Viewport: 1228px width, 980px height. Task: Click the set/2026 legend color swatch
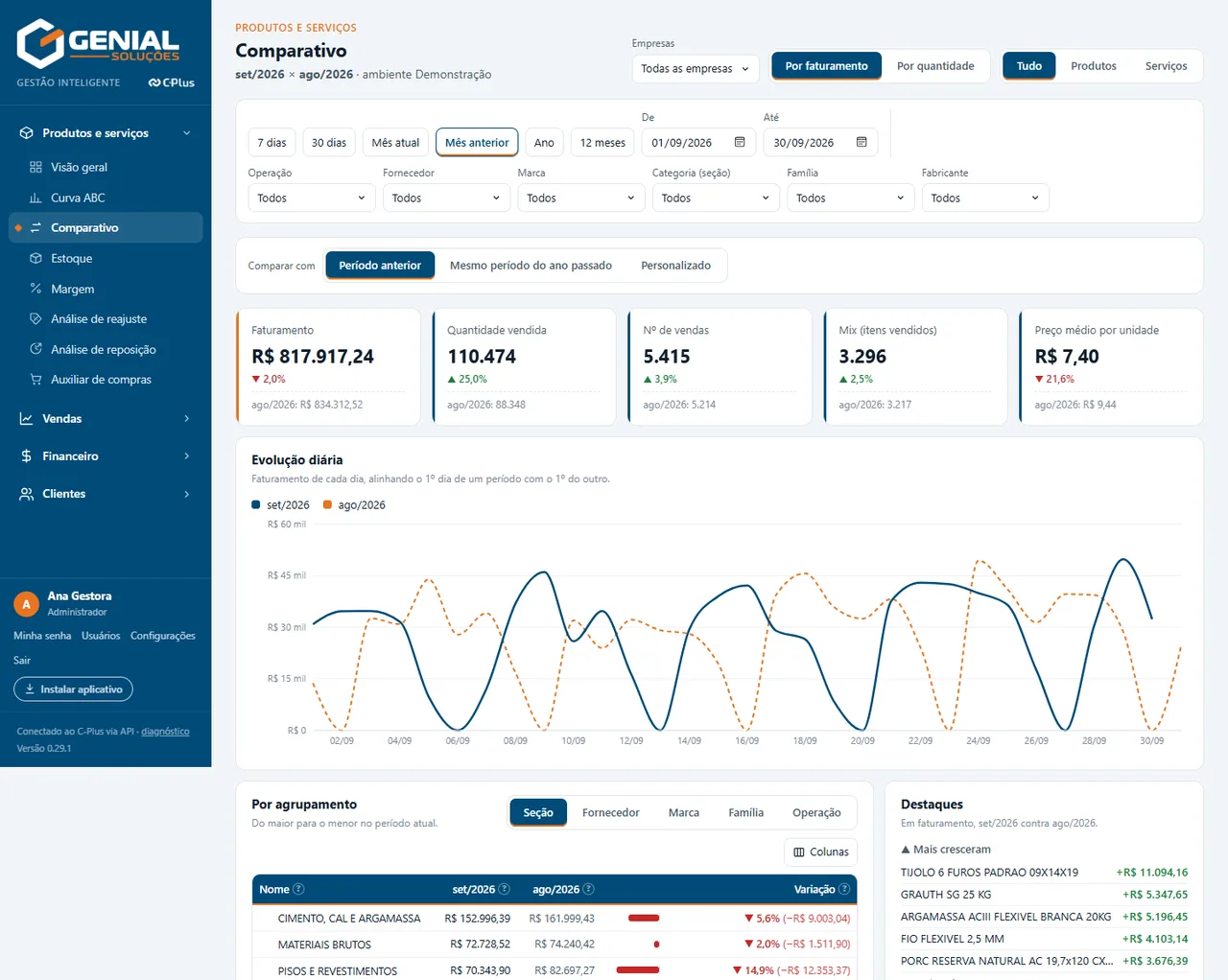256,504
